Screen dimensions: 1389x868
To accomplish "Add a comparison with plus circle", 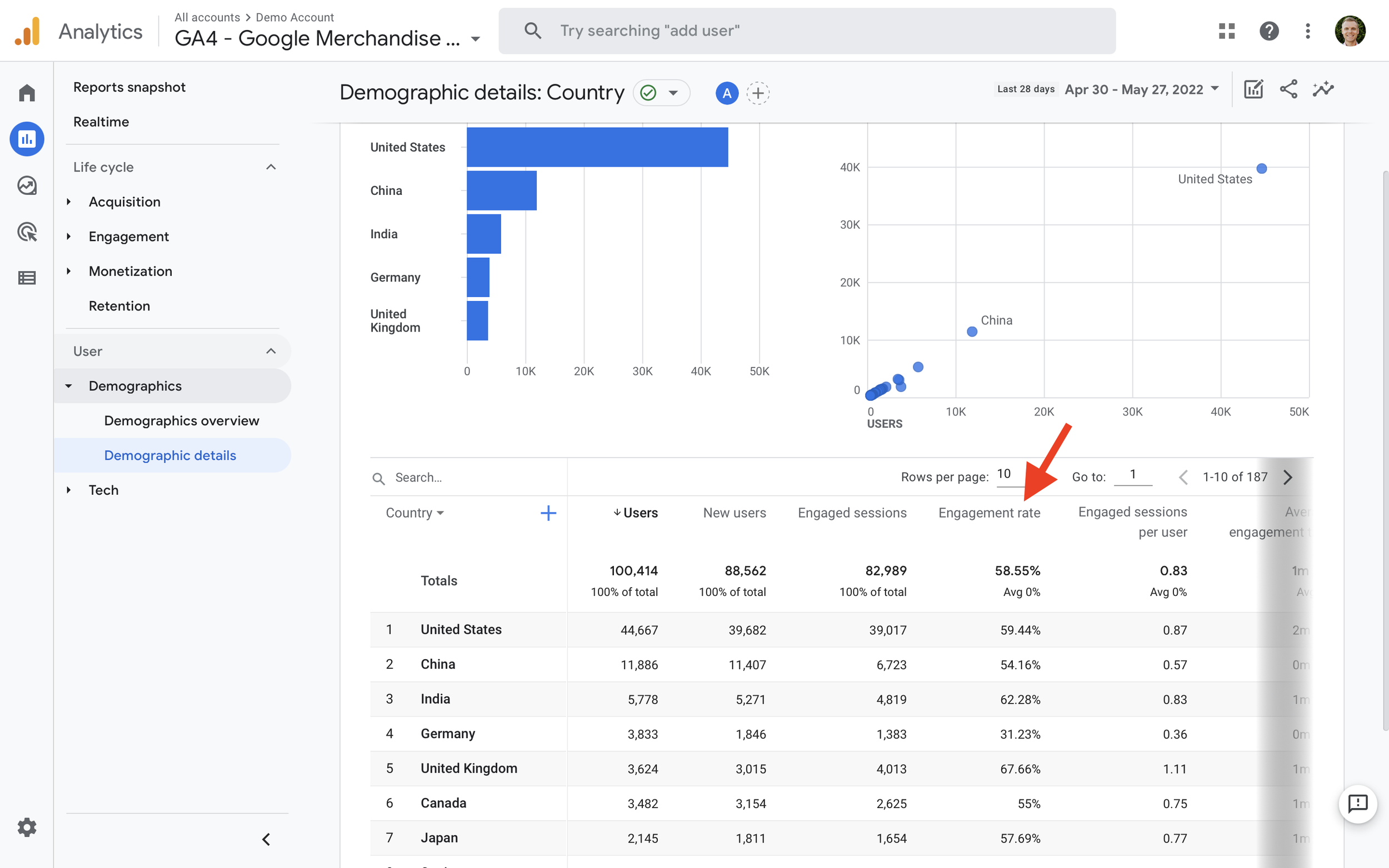I will point(758,93).
